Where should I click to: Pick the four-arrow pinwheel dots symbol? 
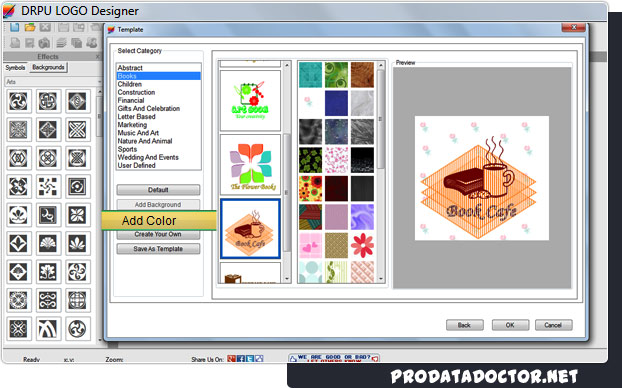point(48,186)
